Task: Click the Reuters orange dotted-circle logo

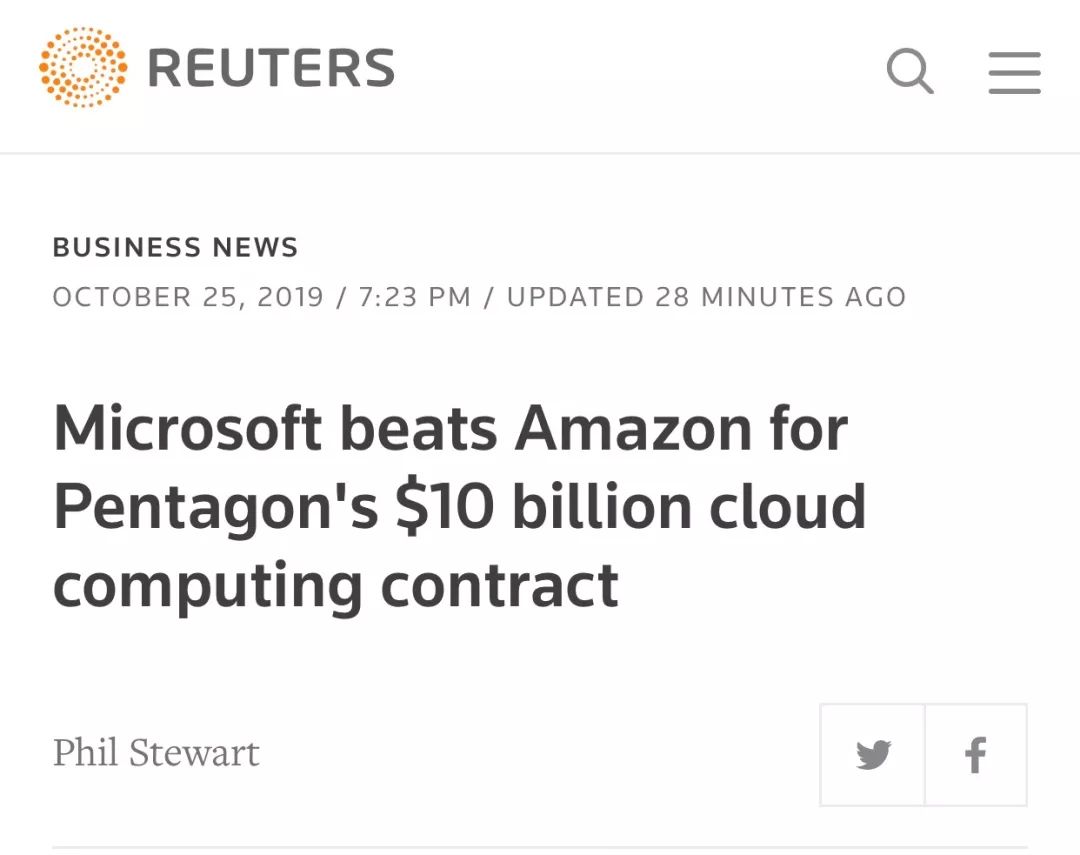Action: click(x=83, y=68)
